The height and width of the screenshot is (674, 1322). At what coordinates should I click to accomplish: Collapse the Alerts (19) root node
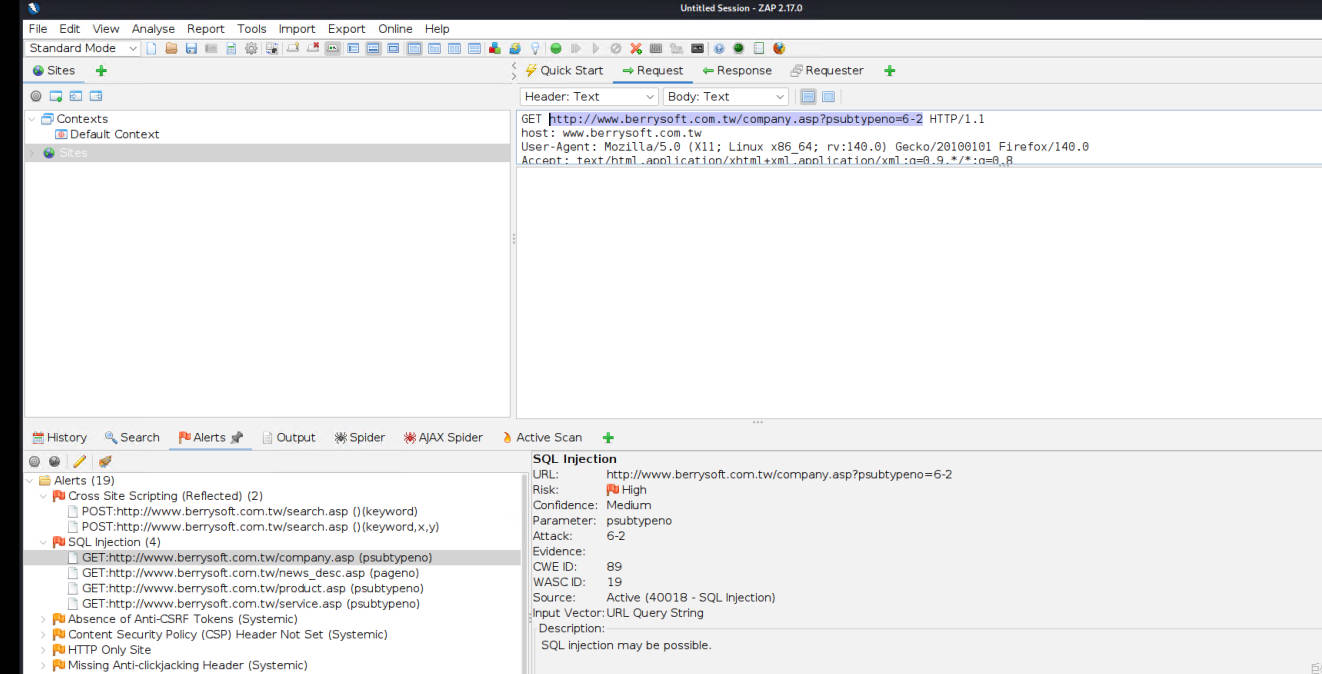click(x=31, y=481)
